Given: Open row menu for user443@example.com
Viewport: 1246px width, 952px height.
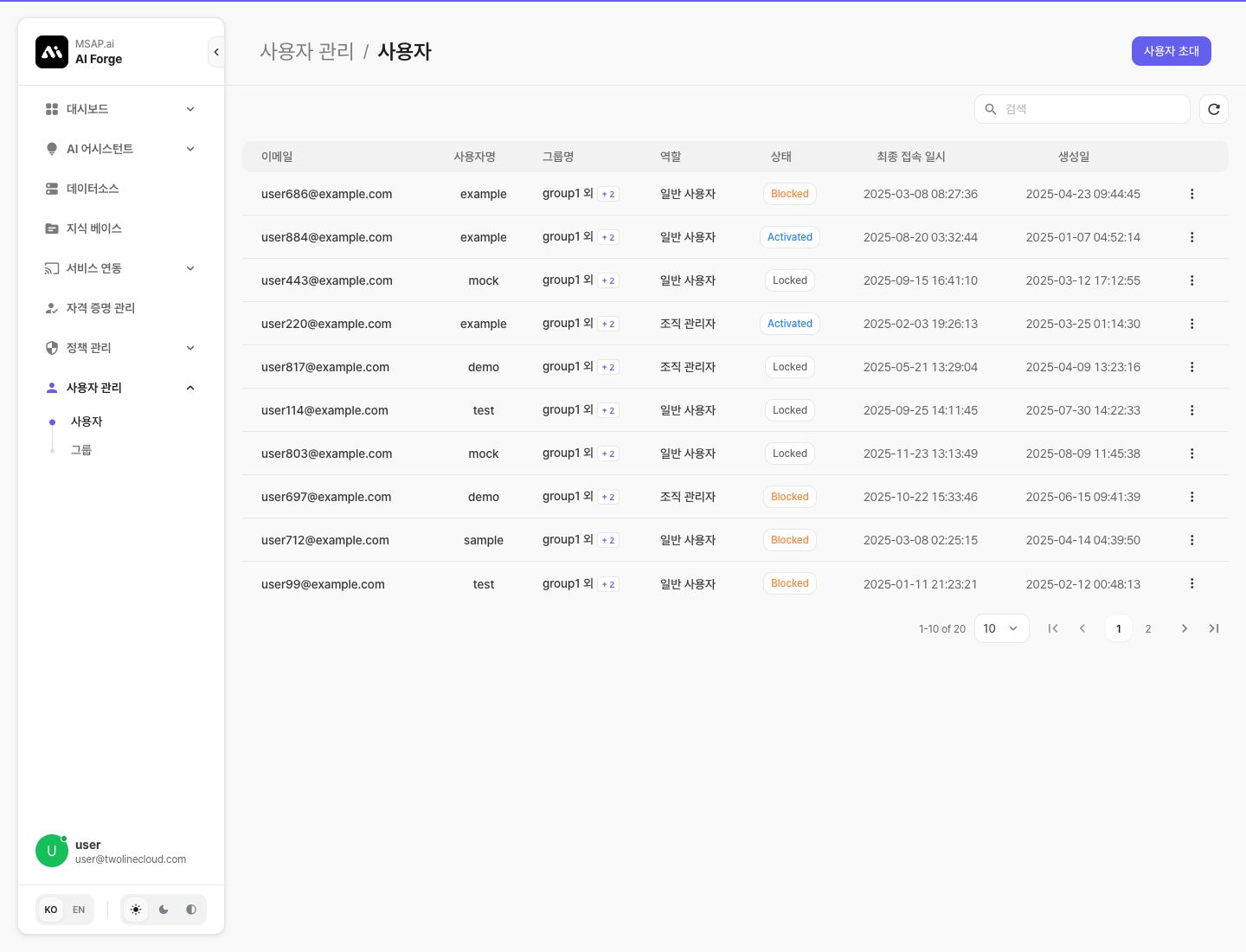Looking at the screenshot, I should (1191, 280).
